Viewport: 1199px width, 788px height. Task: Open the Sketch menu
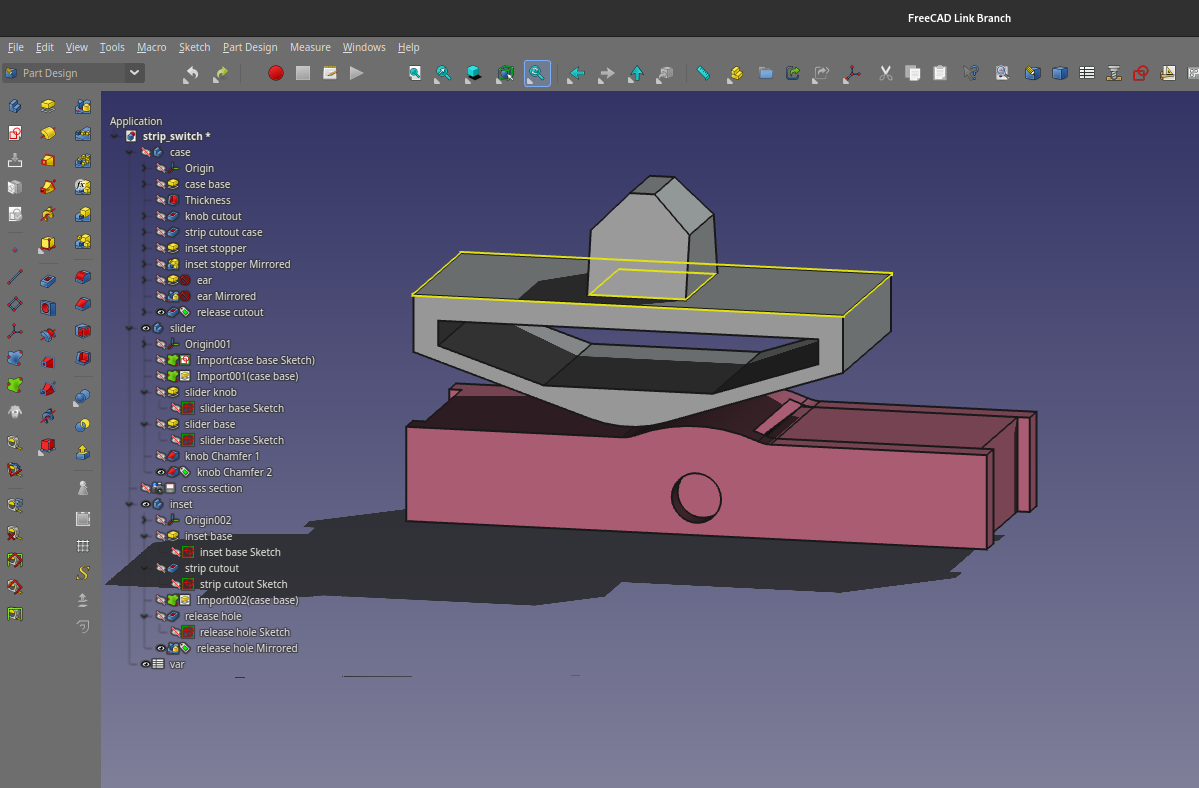click(194, 47)
